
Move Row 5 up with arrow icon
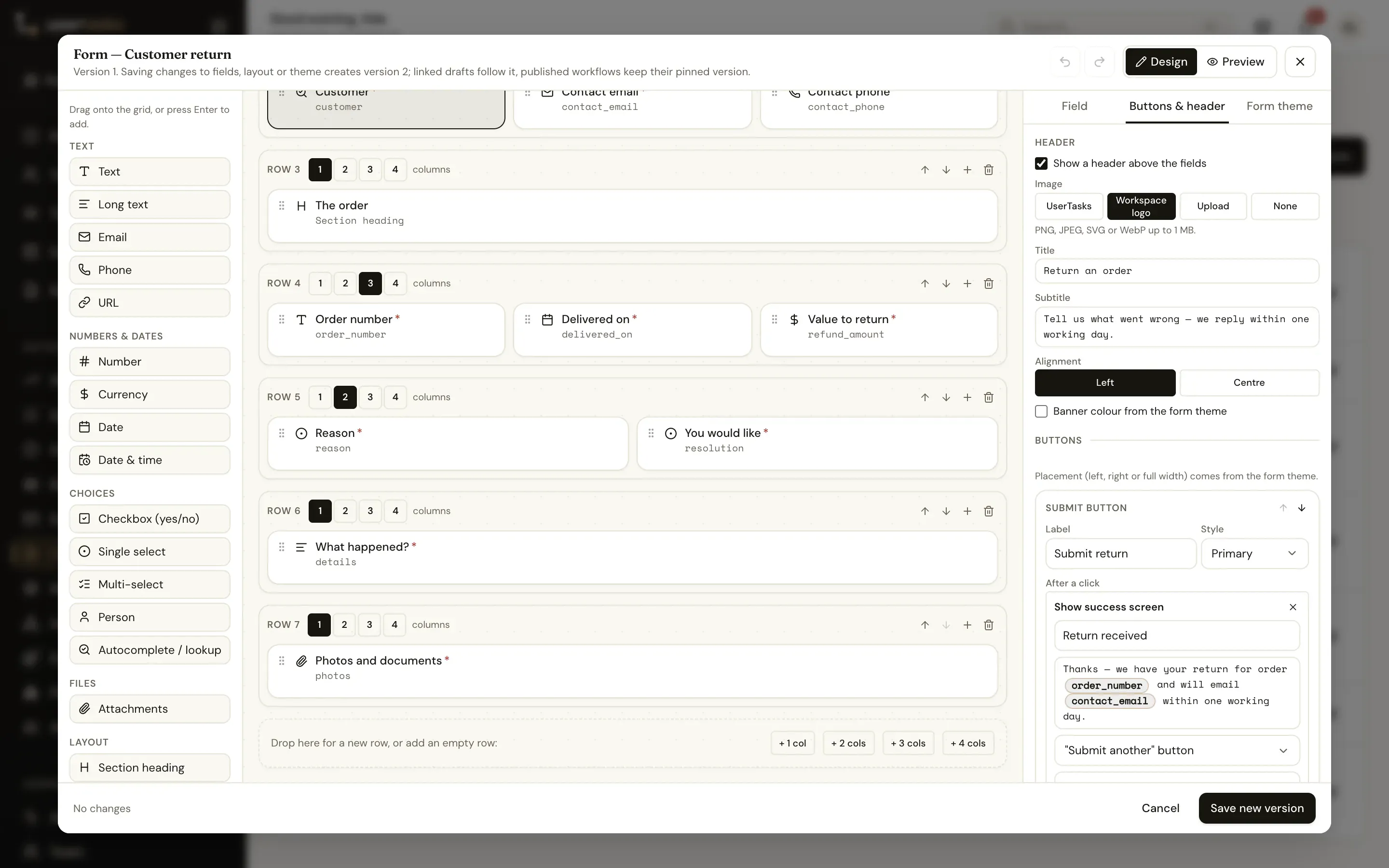(x=925, y=397)
